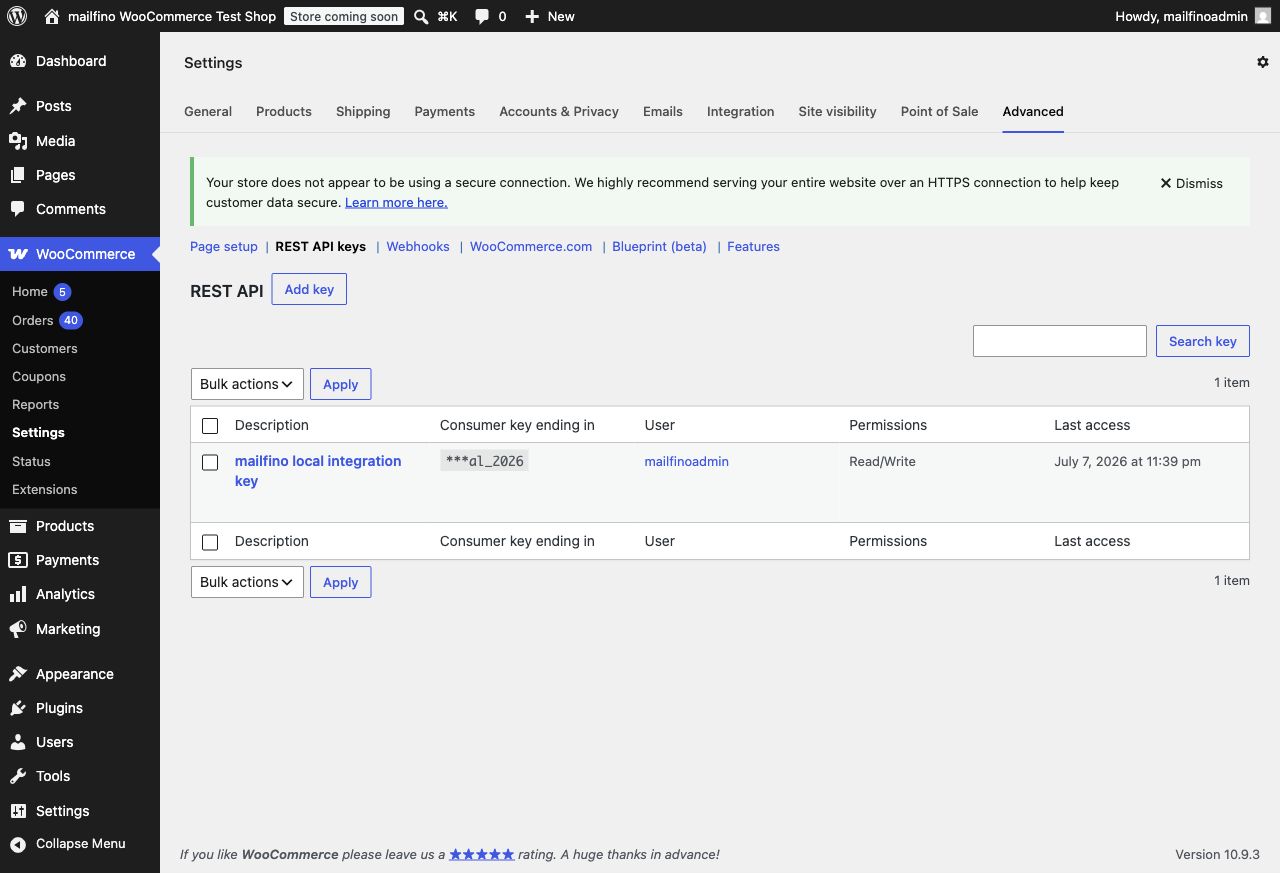Click the Store coming soon badge
The width and height of the screenshot is (1280, 873).
[344, 16]
